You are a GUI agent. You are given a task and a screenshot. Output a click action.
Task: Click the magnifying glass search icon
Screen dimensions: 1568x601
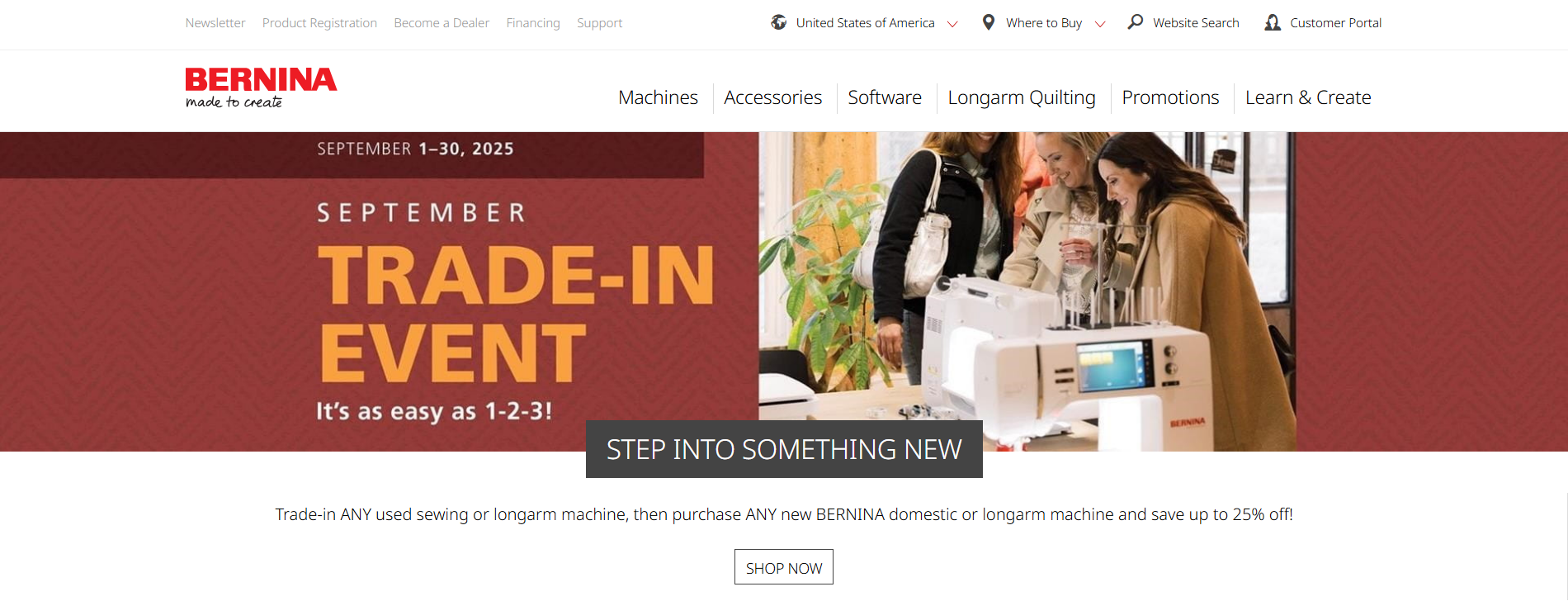point(1136,22)
